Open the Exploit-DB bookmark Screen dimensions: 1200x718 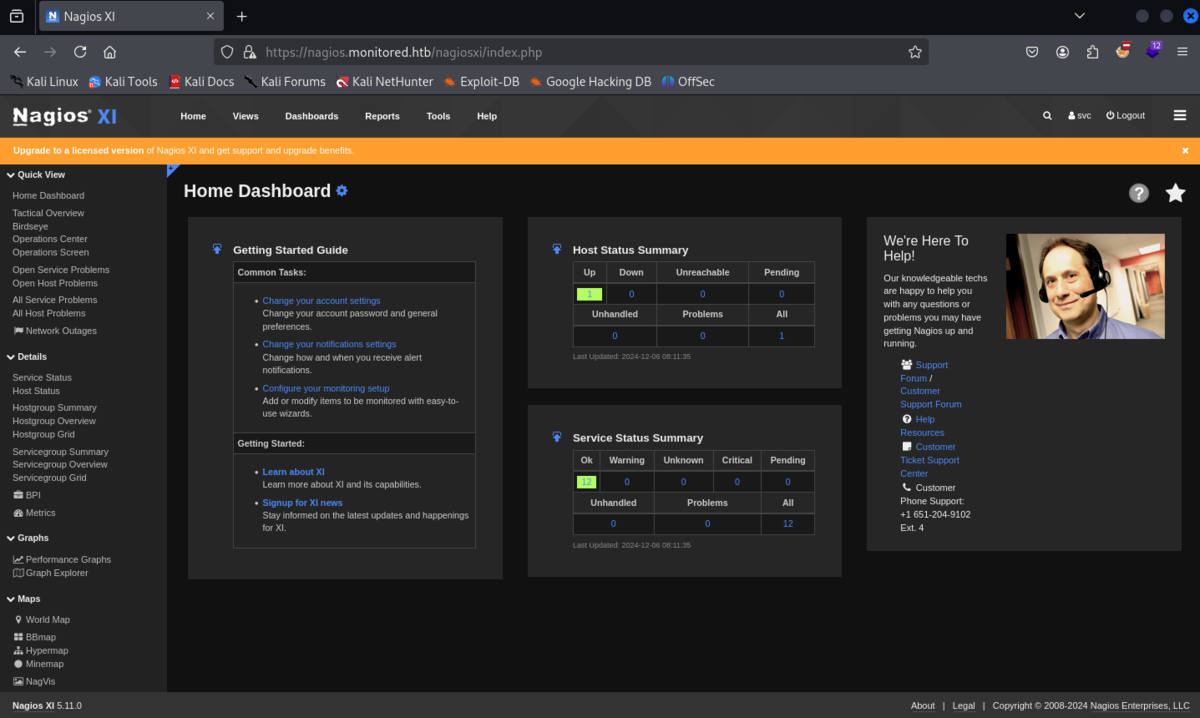click(481, 82)
